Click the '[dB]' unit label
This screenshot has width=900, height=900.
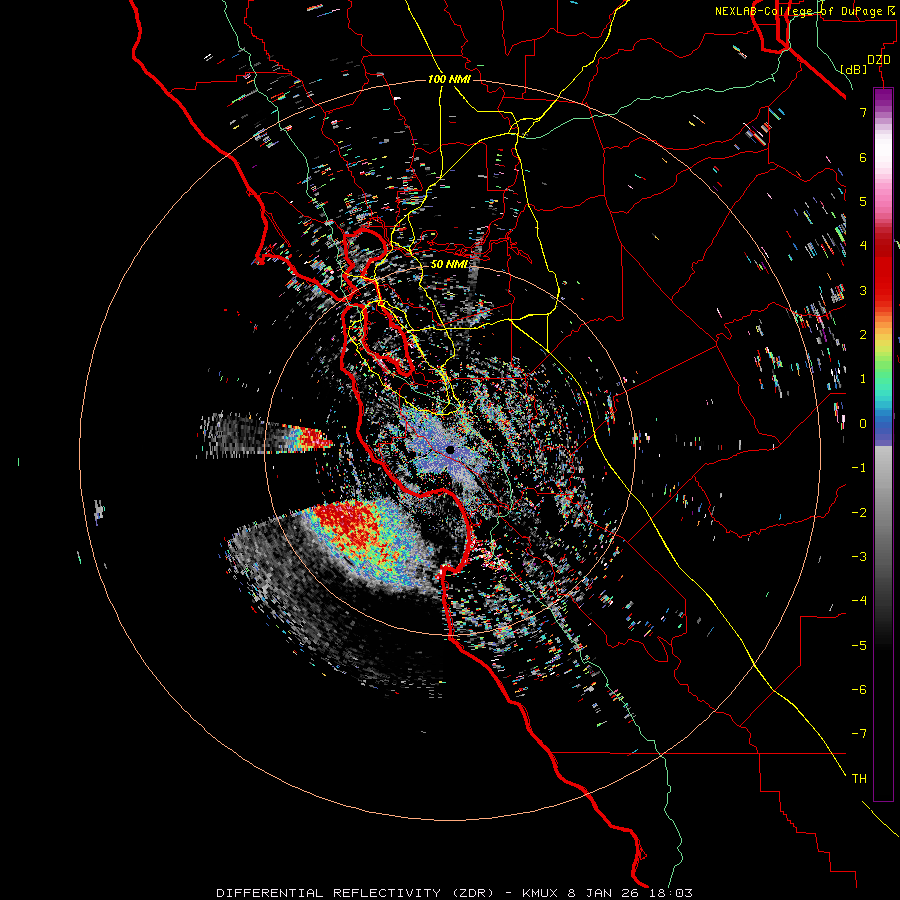853,69
